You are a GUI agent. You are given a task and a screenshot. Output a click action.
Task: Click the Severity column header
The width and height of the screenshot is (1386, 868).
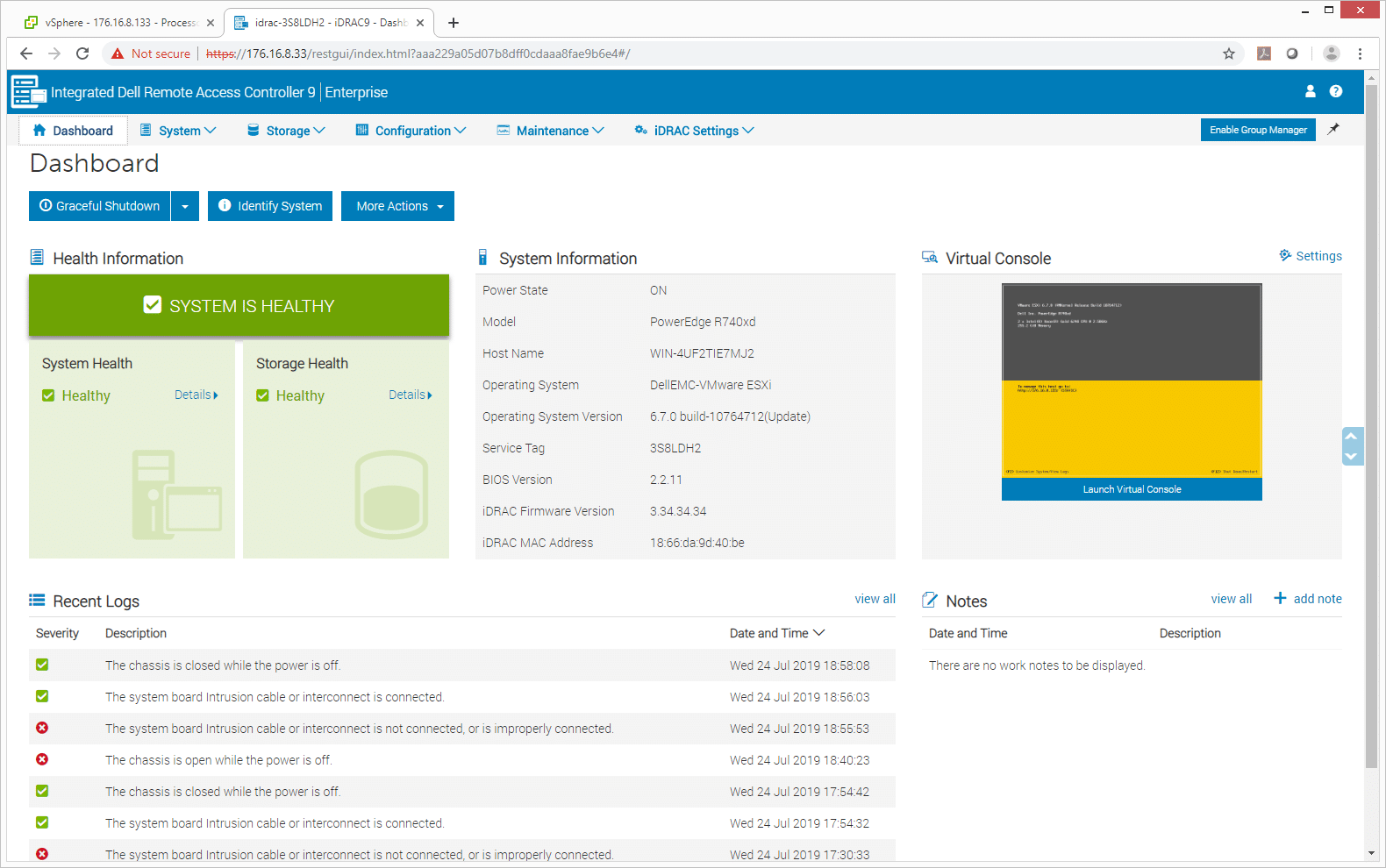(57, 633)
